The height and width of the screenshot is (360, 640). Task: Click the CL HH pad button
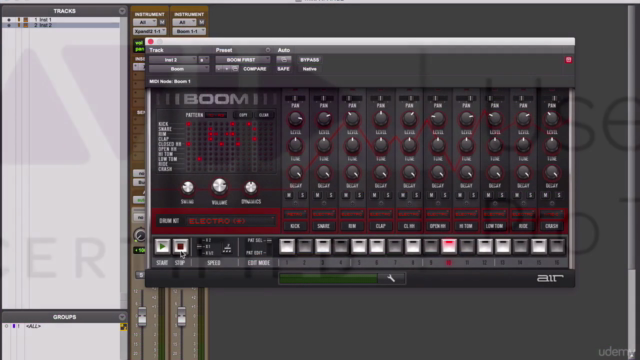[x=409, y=226]
